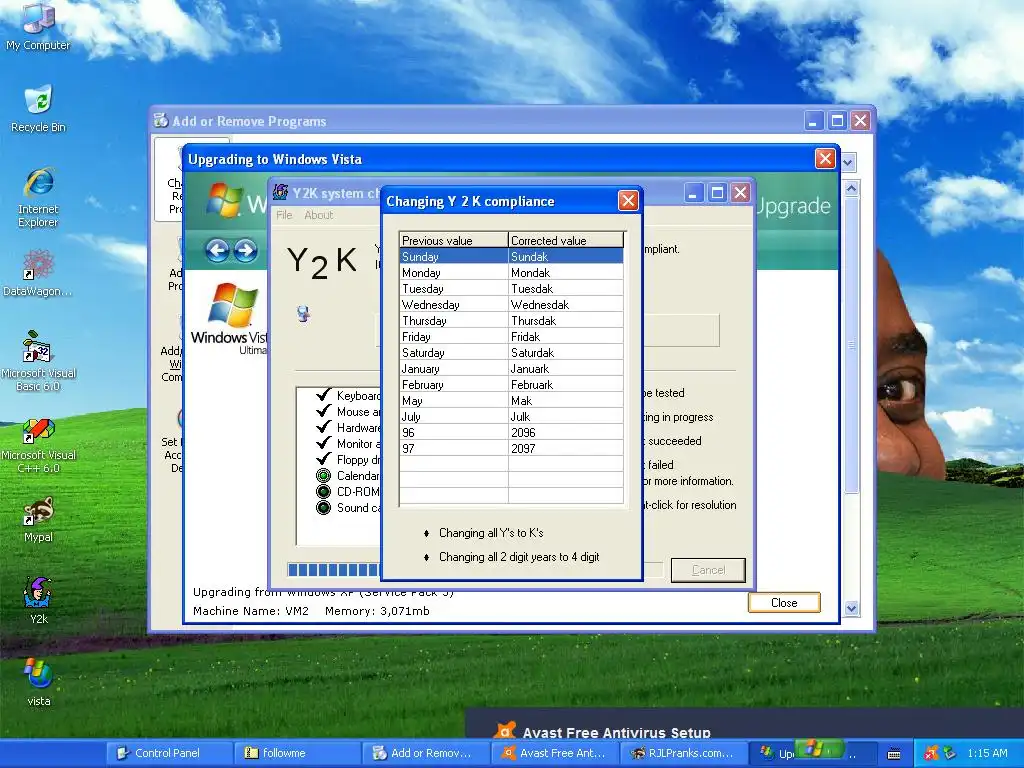Switch to RJLPranks.com taskbar button
This screenshot has width=1024, height=768.
click(x=682, y=753)
